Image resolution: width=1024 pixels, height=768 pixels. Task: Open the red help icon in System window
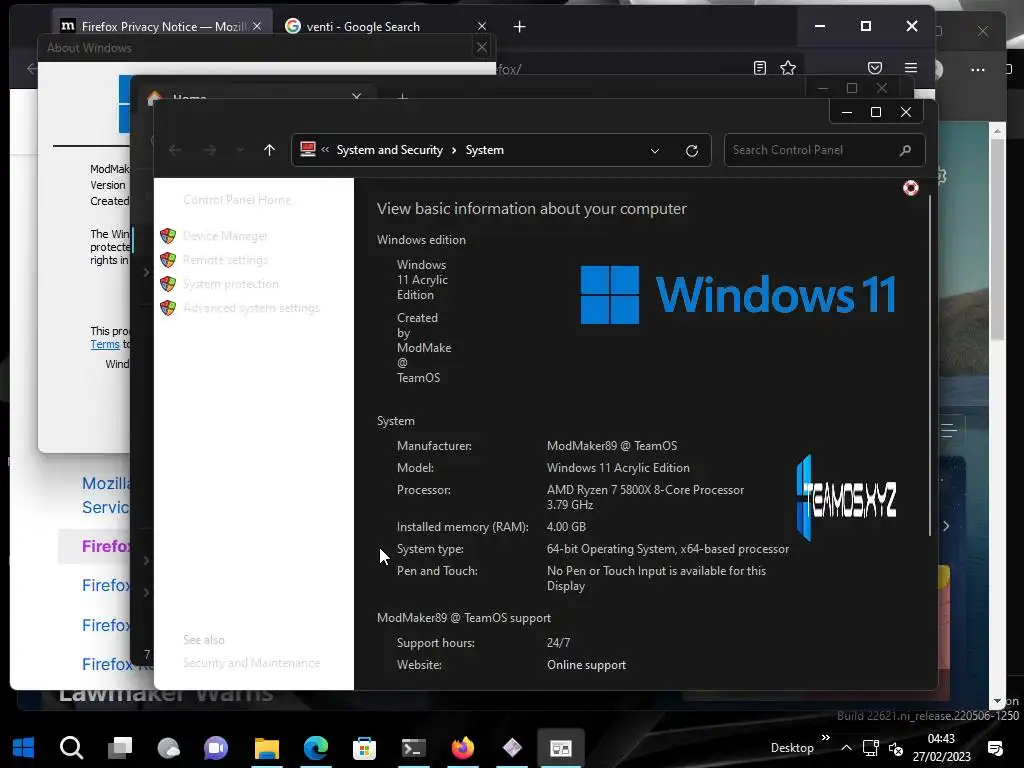[910, 188]
